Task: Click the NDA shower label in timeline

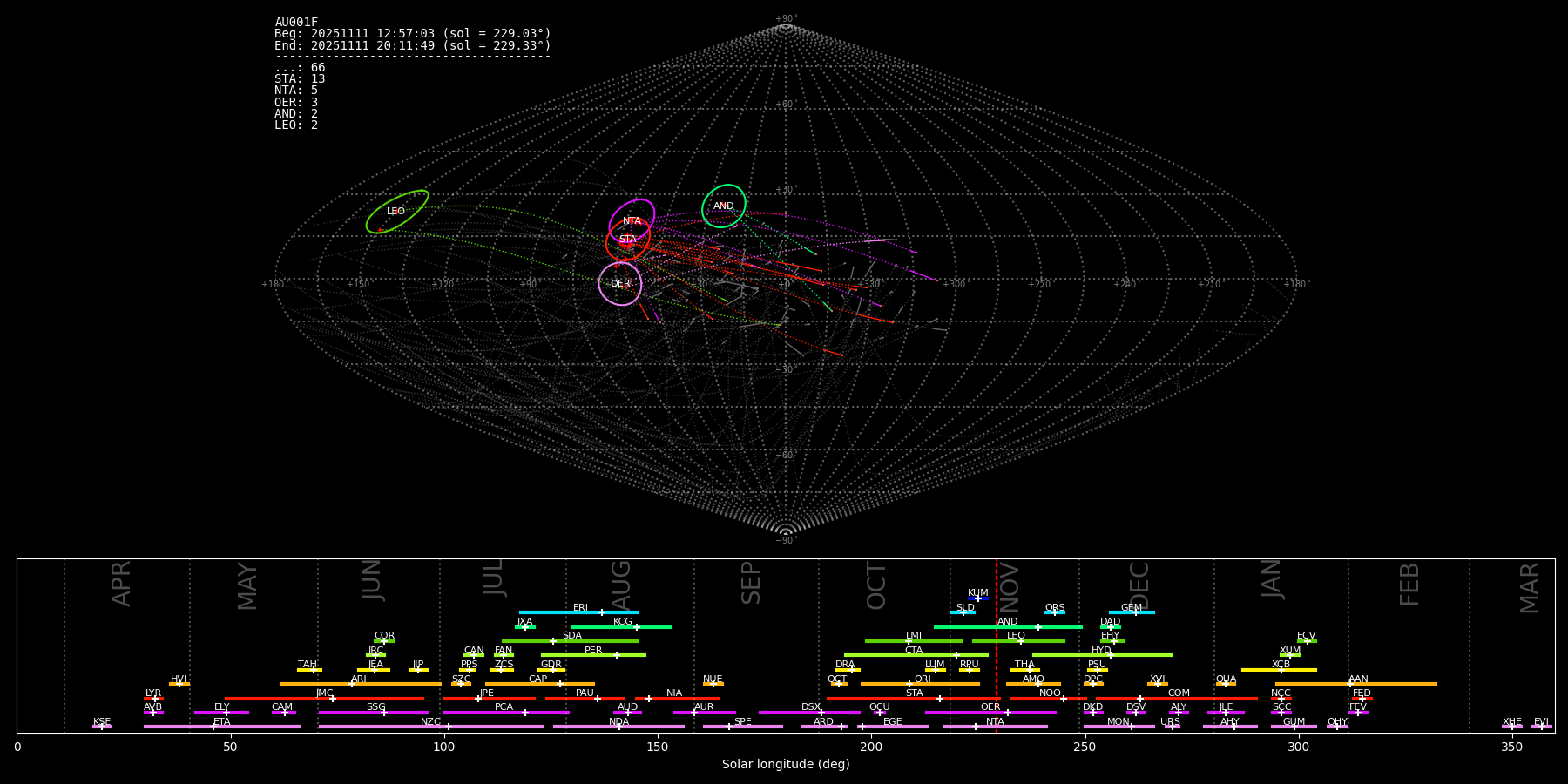Action: pos(618,722)
